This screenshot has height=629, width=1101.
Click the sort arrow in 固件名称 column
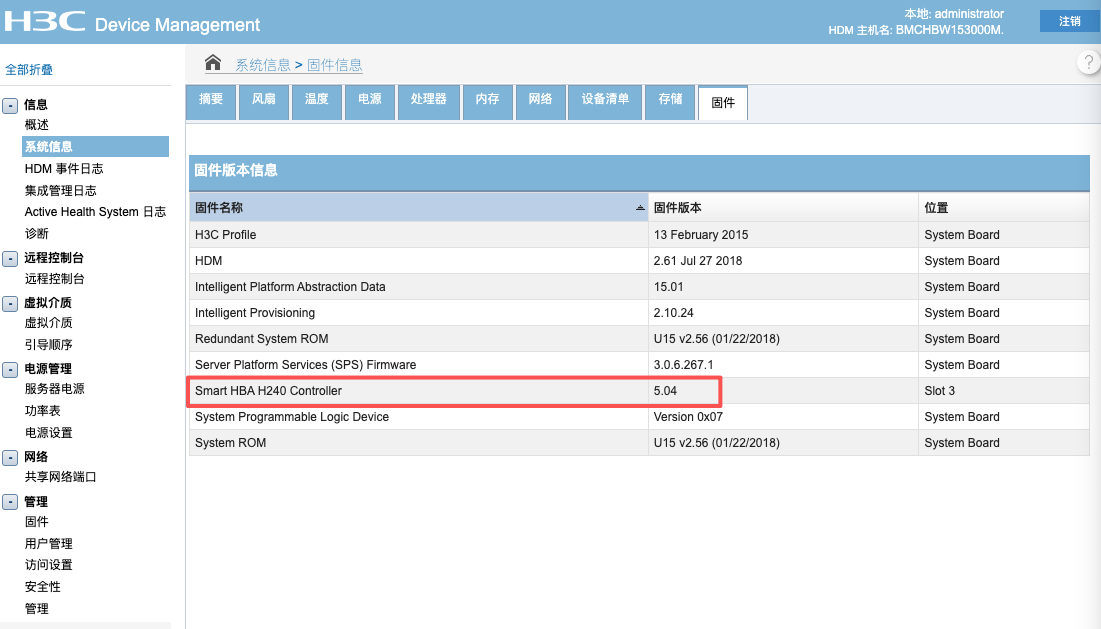coord(640,208)
